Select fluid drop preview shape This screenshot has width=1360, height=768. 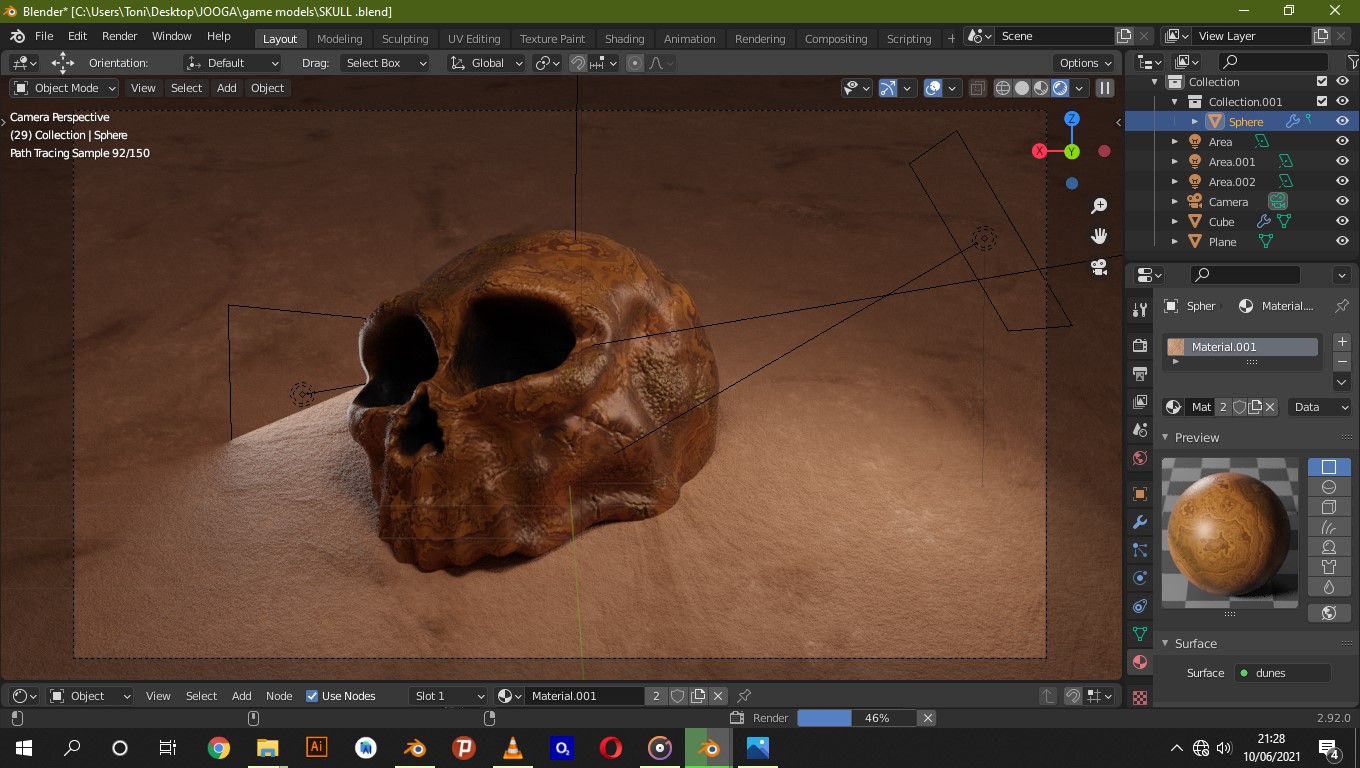tap(1329, 587)
